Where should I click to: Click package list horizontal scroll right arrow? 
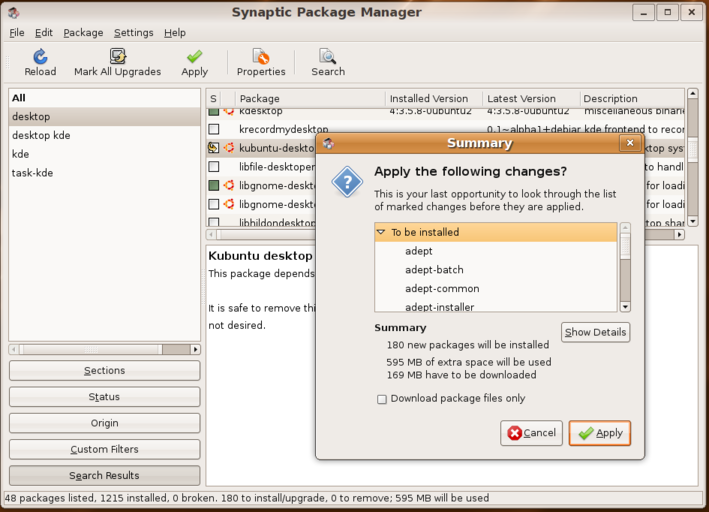pyautogui.click(x=679, y=234)
